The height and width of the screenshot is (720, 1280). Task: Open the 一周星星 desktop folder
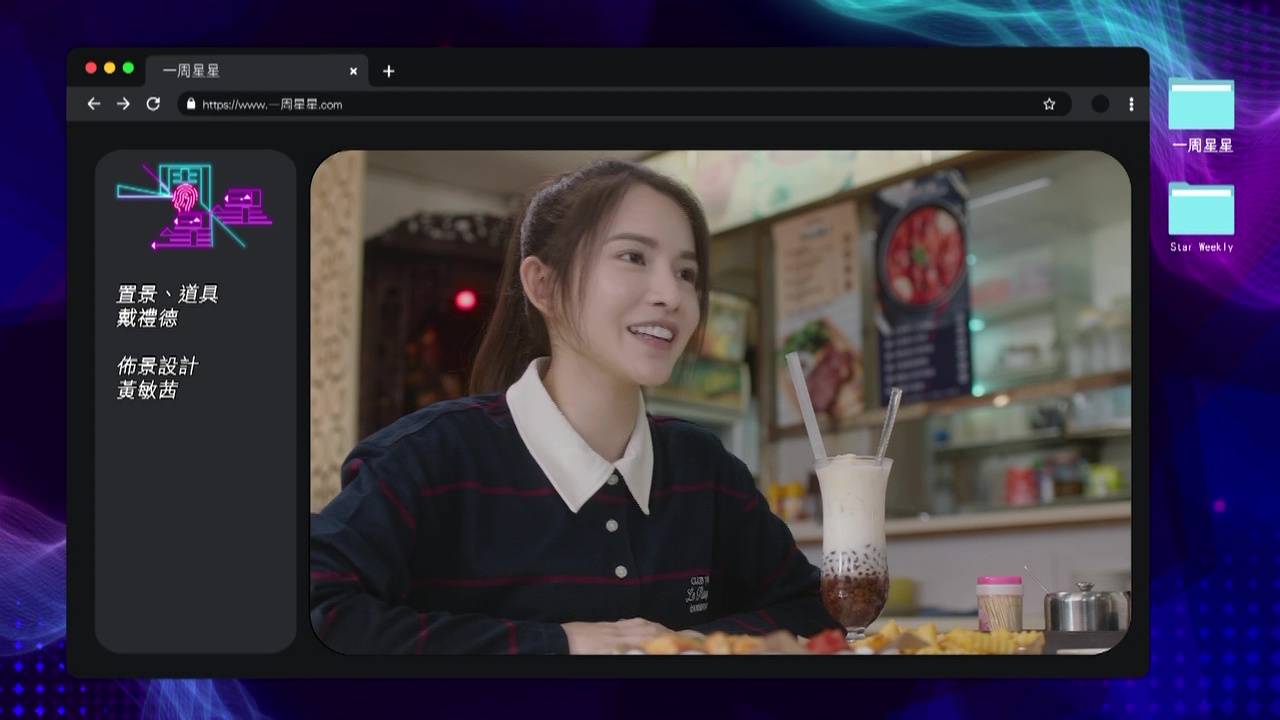1201,114
